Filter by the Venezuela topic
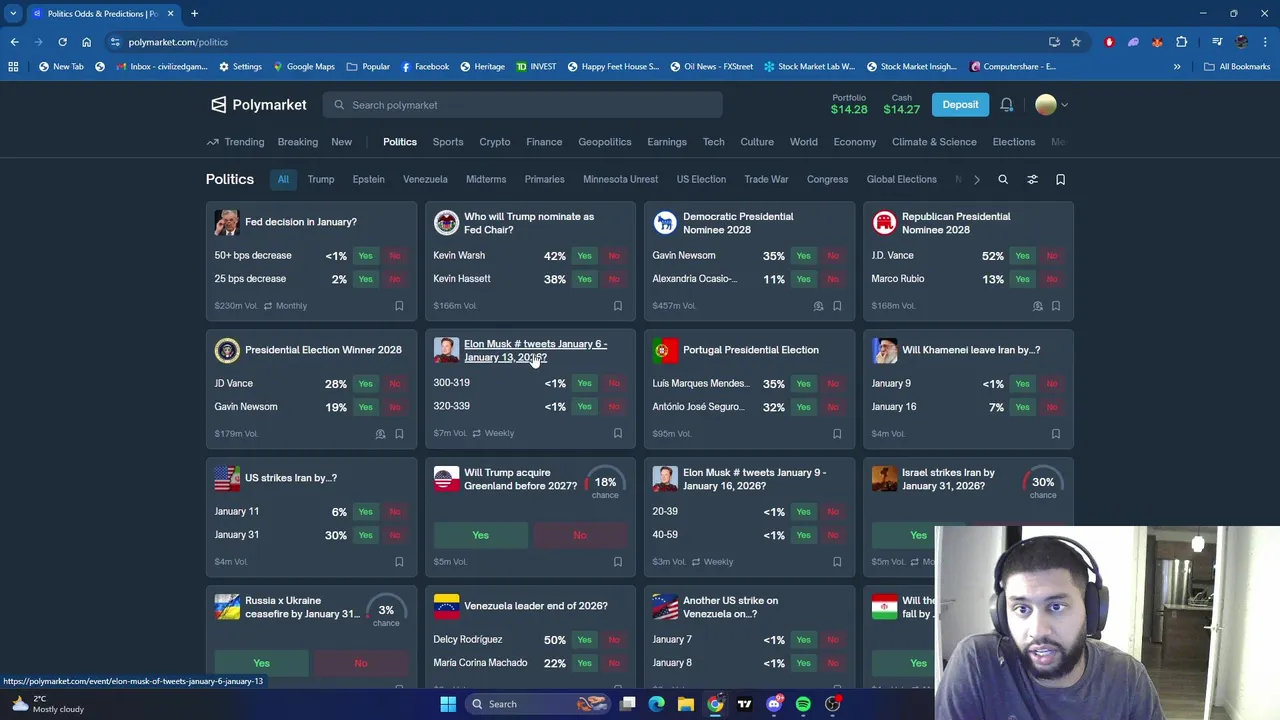The width and height of the screenshot is (1280, 720). pos(425,180)
